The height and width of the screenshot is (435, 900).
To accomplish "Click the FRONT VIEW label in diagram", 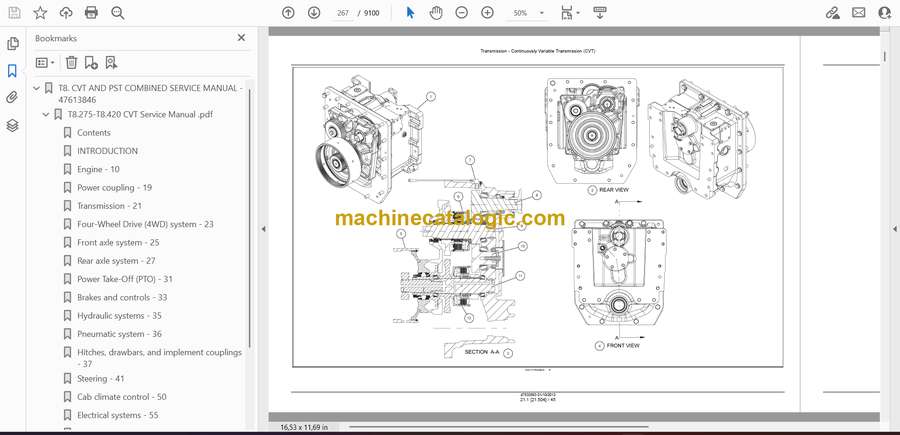I will click(623, 346).
